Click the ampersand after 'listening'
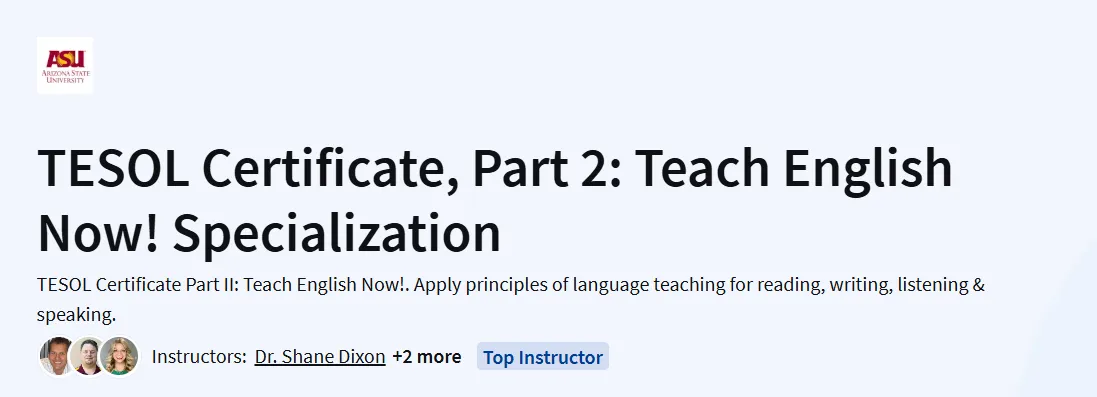1097x397 pixels. (977, 285)
